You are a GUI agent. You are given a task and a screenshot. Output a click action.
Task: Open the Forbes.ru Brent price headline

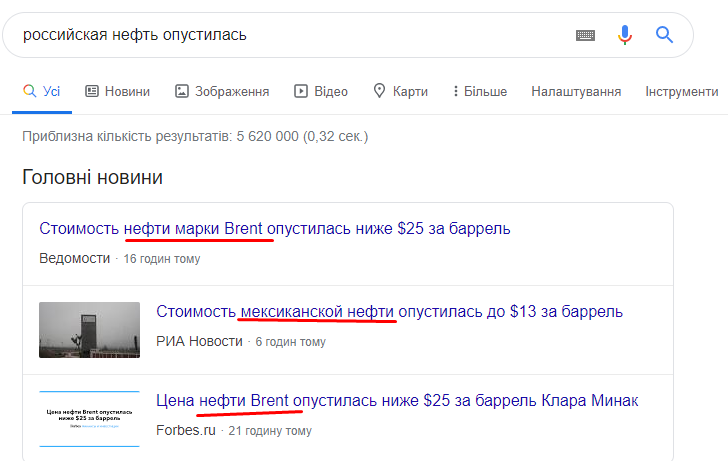[x=397, y=401]
